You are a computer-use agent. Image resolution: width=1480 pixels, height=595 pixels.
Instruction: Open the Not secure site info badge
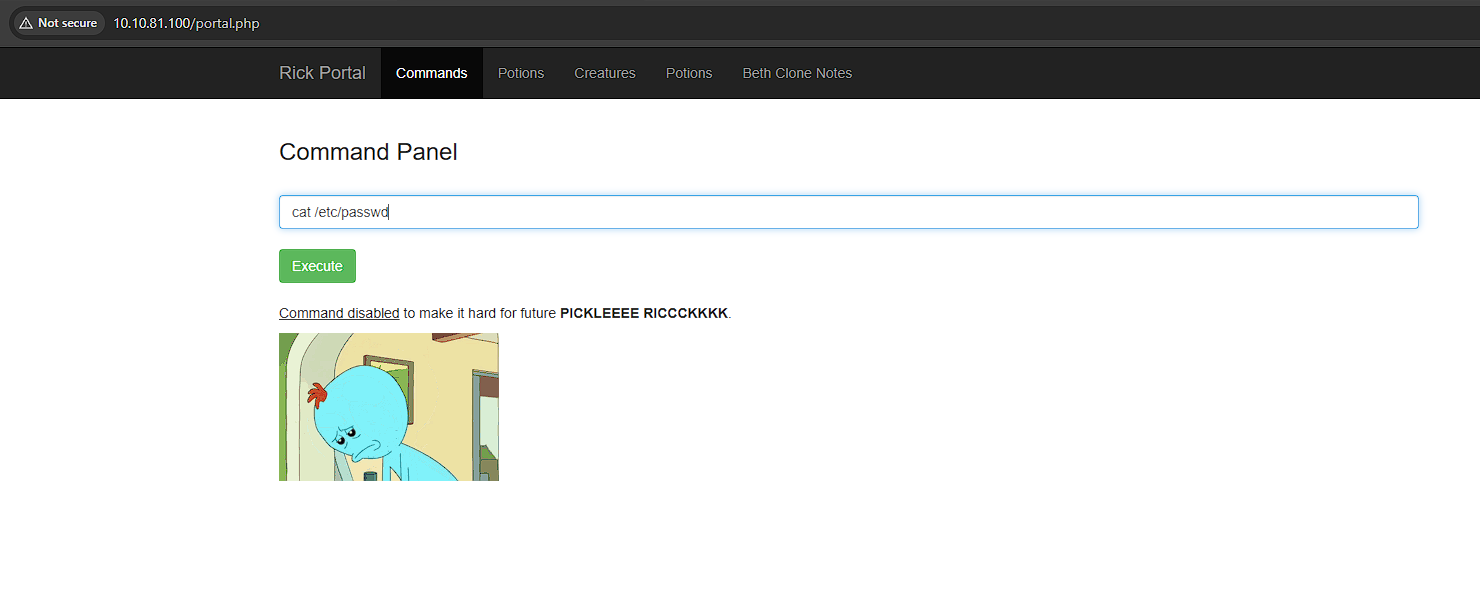coord(59,23)
